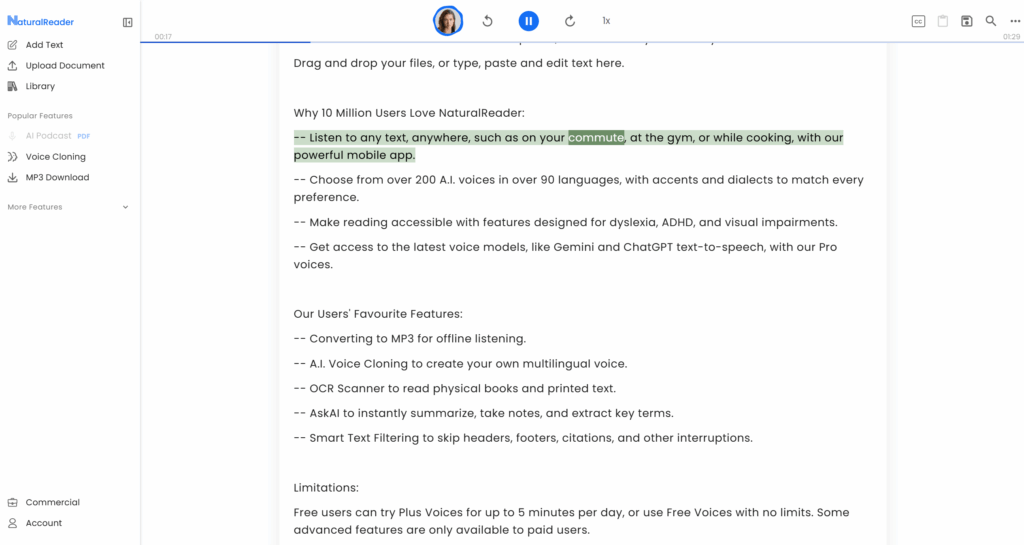Toggle closed captions CC icon
This screenshot has width=1024, height=545.
tap(918, 21)
